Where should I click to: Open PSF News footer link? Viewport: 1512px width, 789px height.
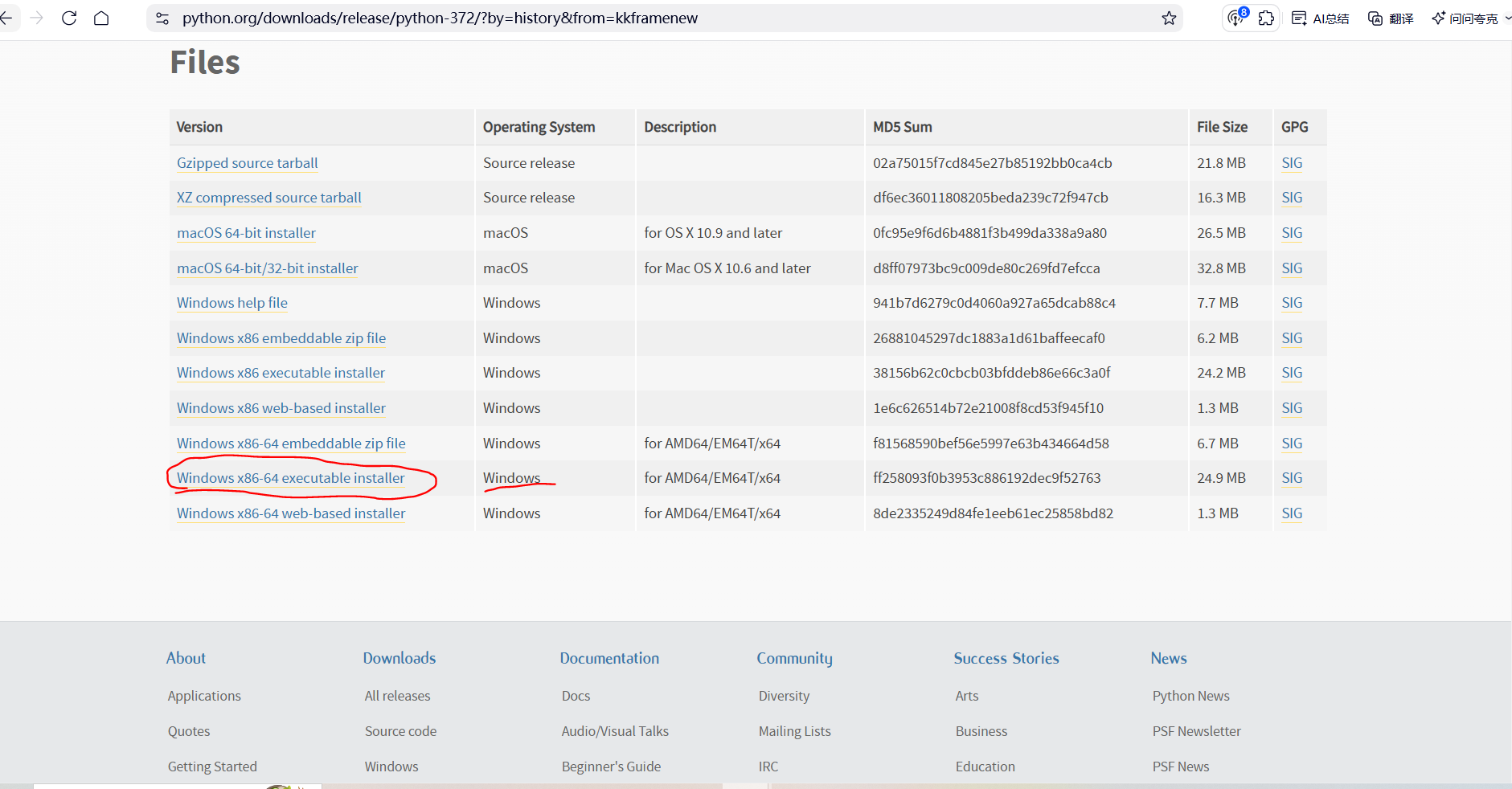pyautogui.click(x=1181, y=767)
